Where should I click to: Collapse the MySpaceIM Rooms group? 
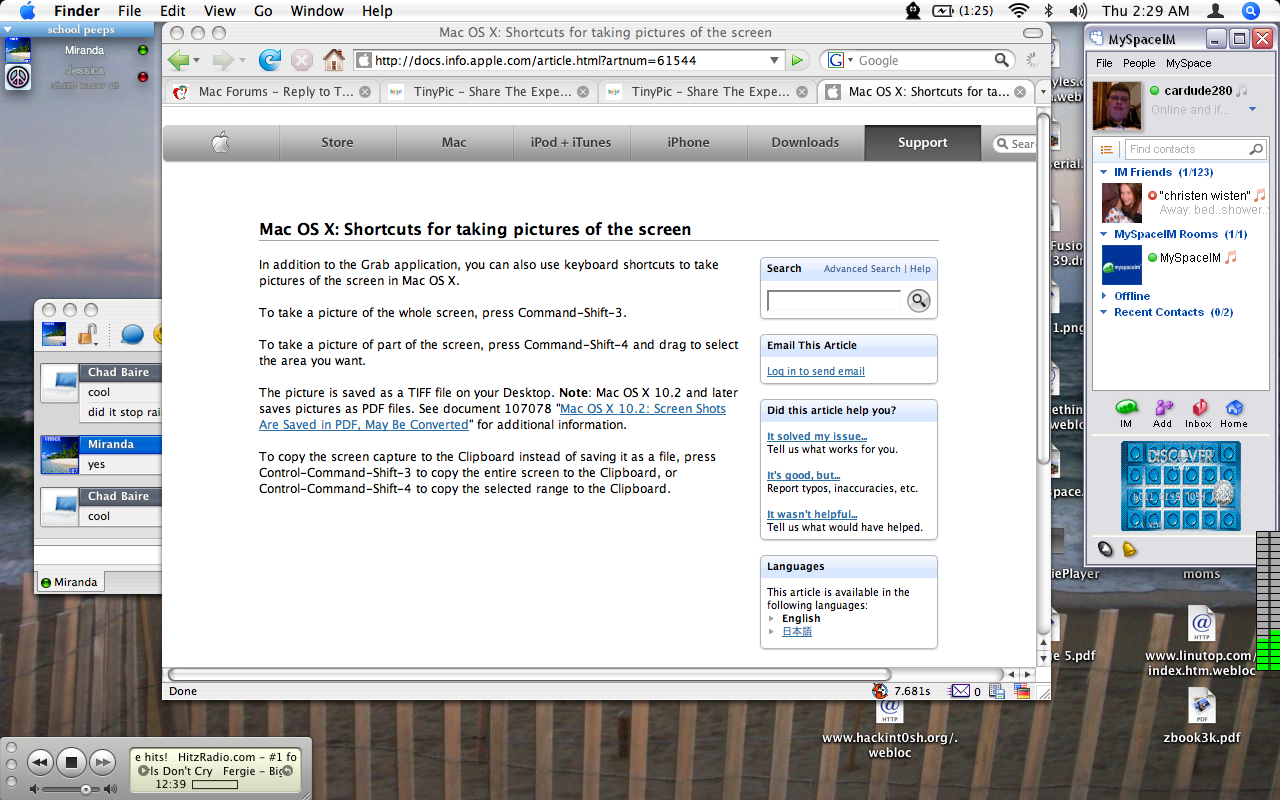[x=1105, y=234]
